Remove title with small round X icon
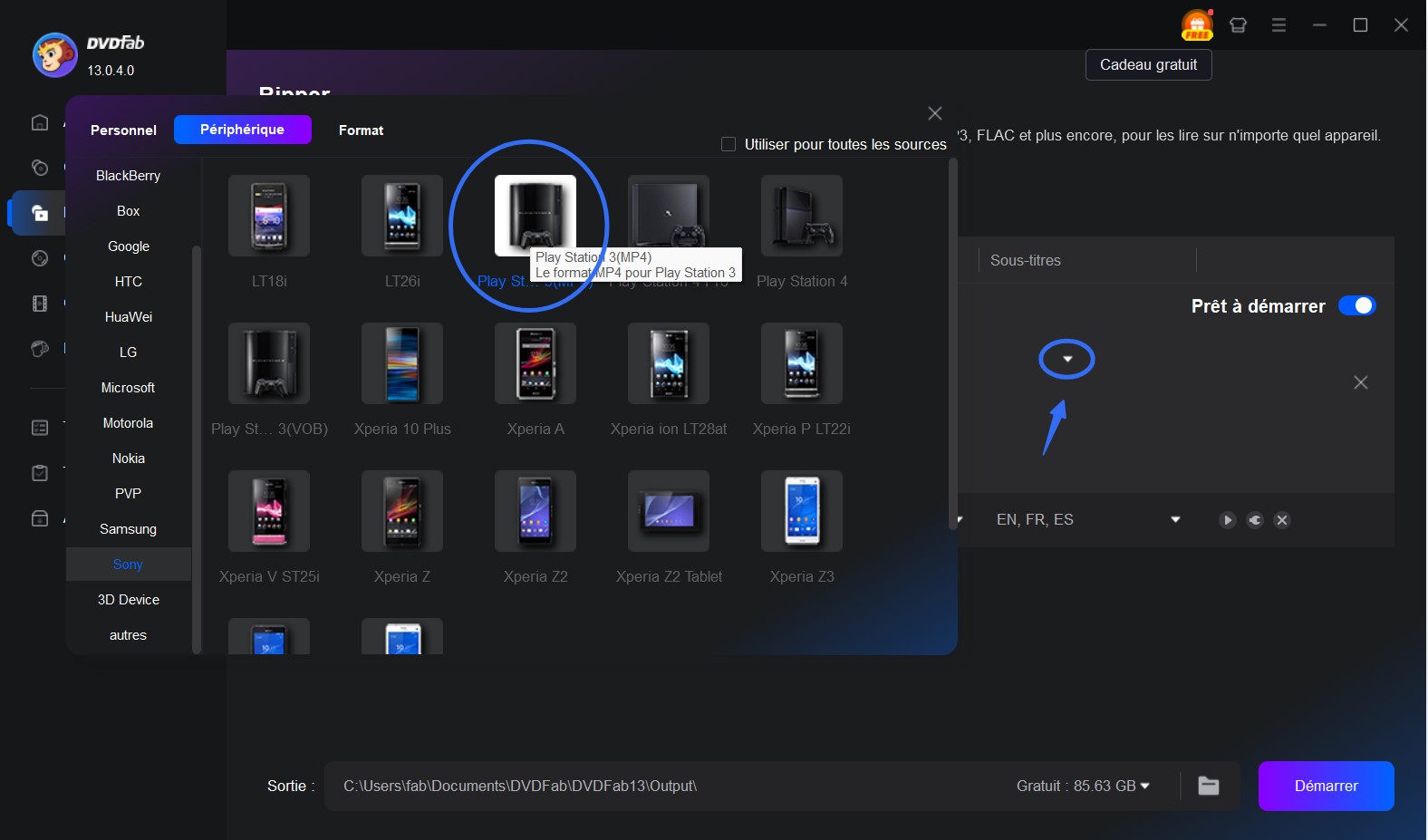Screen dimensions: 1428x840 pyautogui.click(x=1282, y=520)
